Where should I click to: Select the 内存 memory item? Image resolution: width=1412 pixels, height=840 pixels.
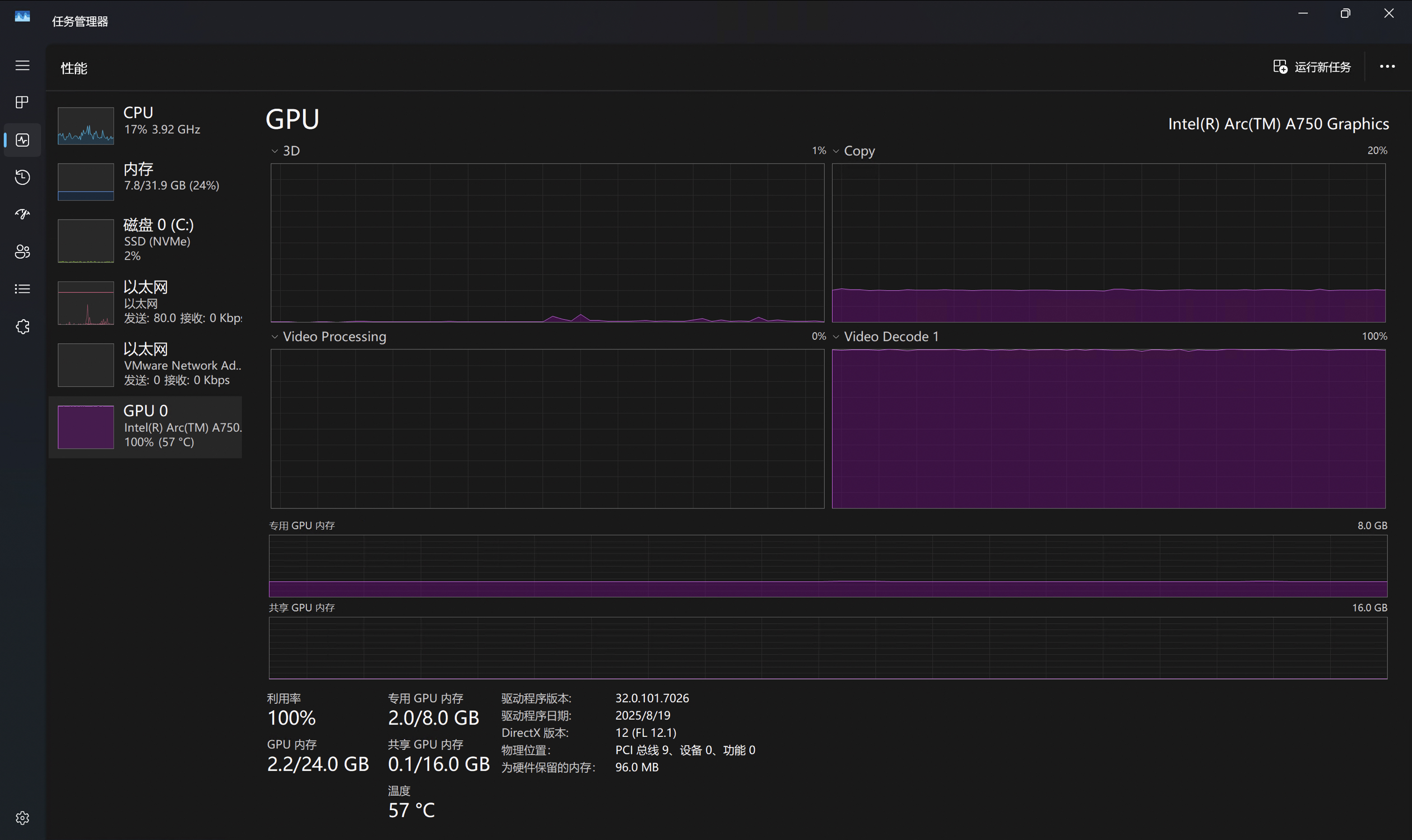[x=147, y=180]
